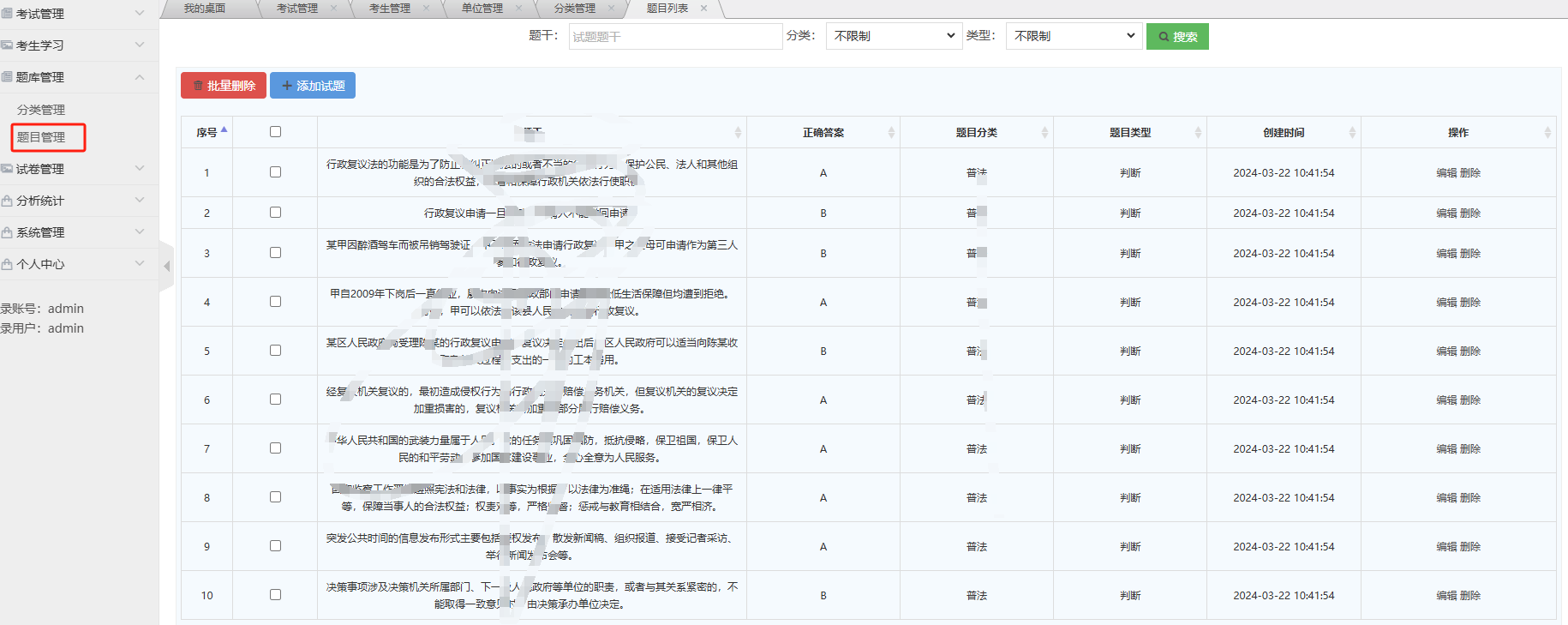The width and height of the screenshot is (1568, 625).
Task: Check the box for row 3
Action: 275,252
